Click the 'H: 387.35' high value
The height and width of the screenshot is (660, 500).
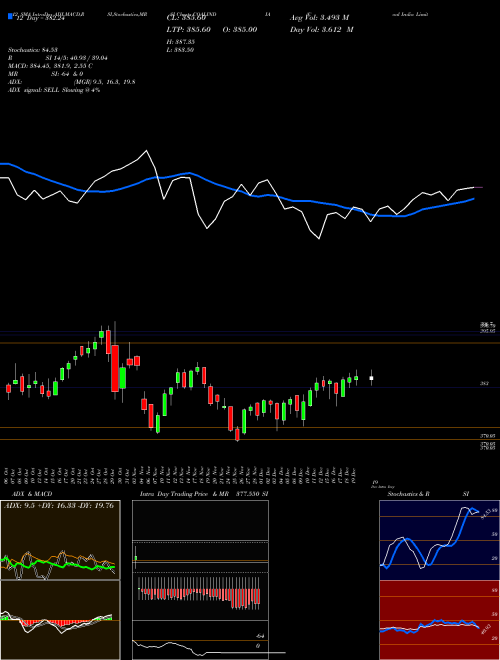tap(181, 42)
